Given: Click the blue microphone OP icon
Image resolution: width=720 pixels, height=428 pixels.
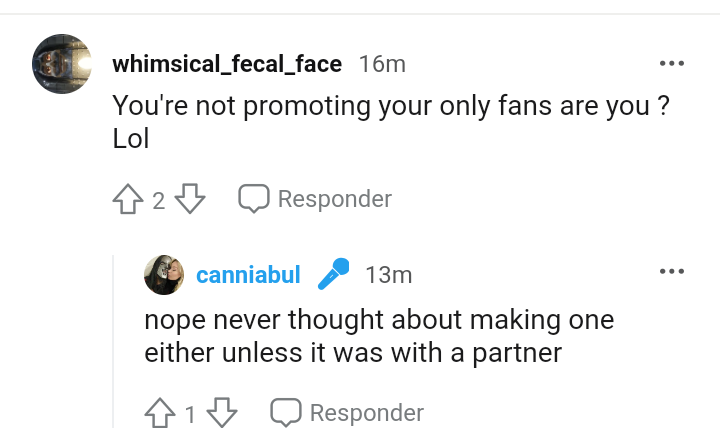Looking at the screenshot, I should click(333, 274).
